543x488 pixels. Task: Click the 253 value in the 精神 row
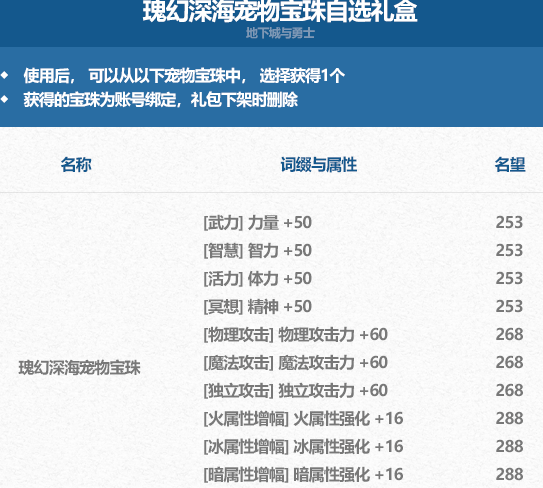[509, 307]
